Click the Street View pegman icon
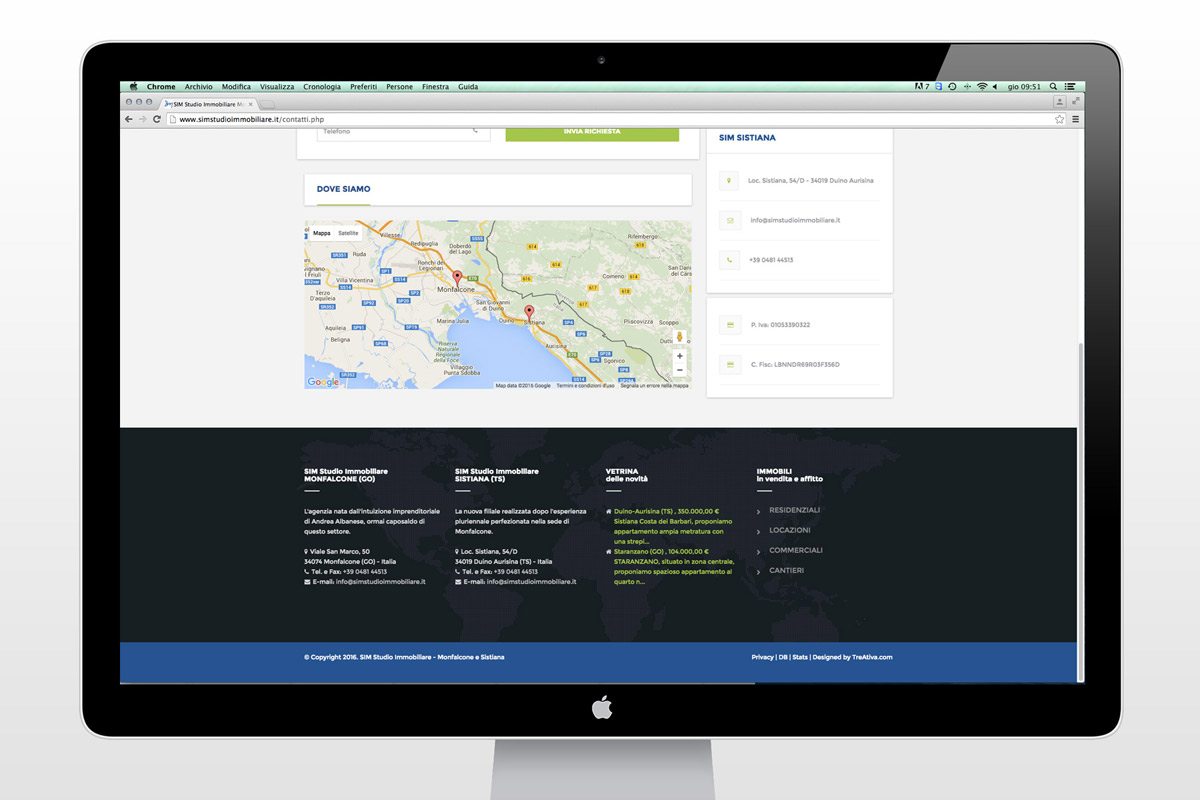 click(x=680, y=337)
